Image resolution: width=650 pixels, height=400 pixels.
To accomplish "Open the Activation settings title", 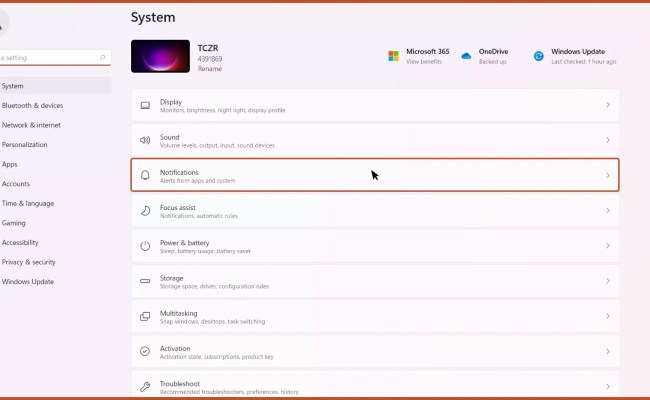I will pyautogui.click(x=175, y=349).
